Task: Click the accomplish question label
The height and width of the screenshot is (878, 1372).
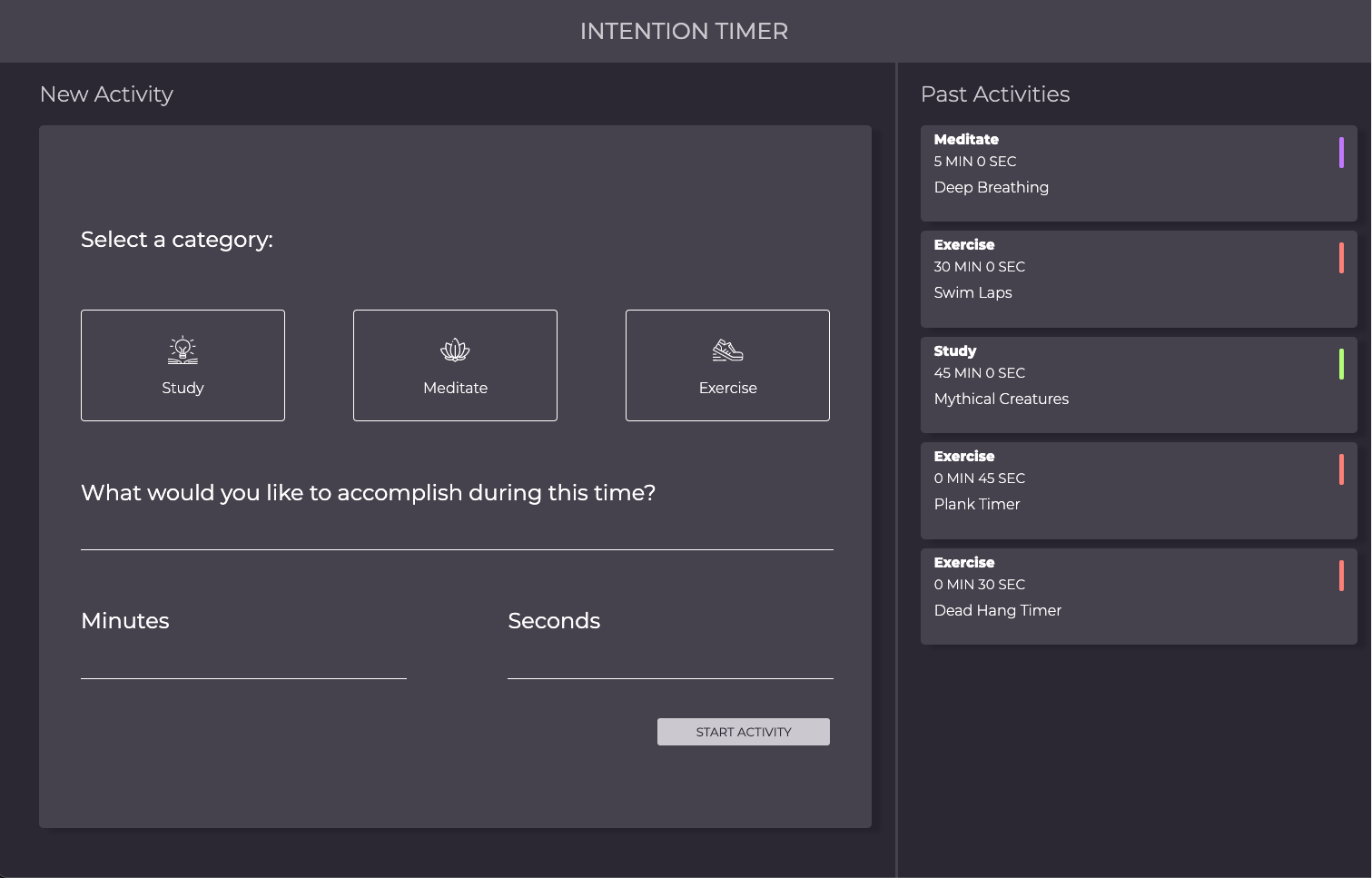Action: tap(368, 493)
